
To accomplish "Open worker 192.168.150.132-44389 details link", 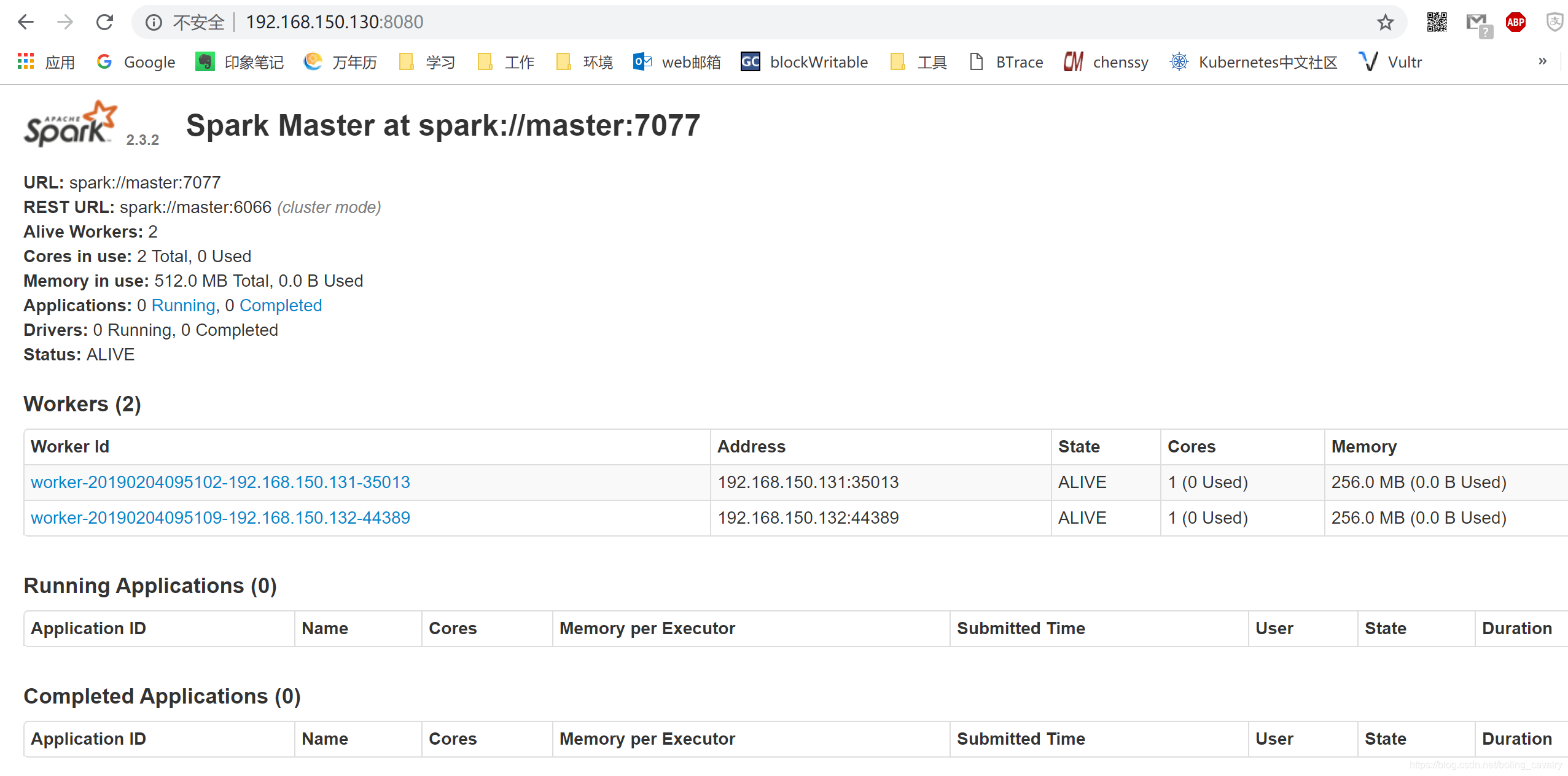I will [x=220, y=518].
